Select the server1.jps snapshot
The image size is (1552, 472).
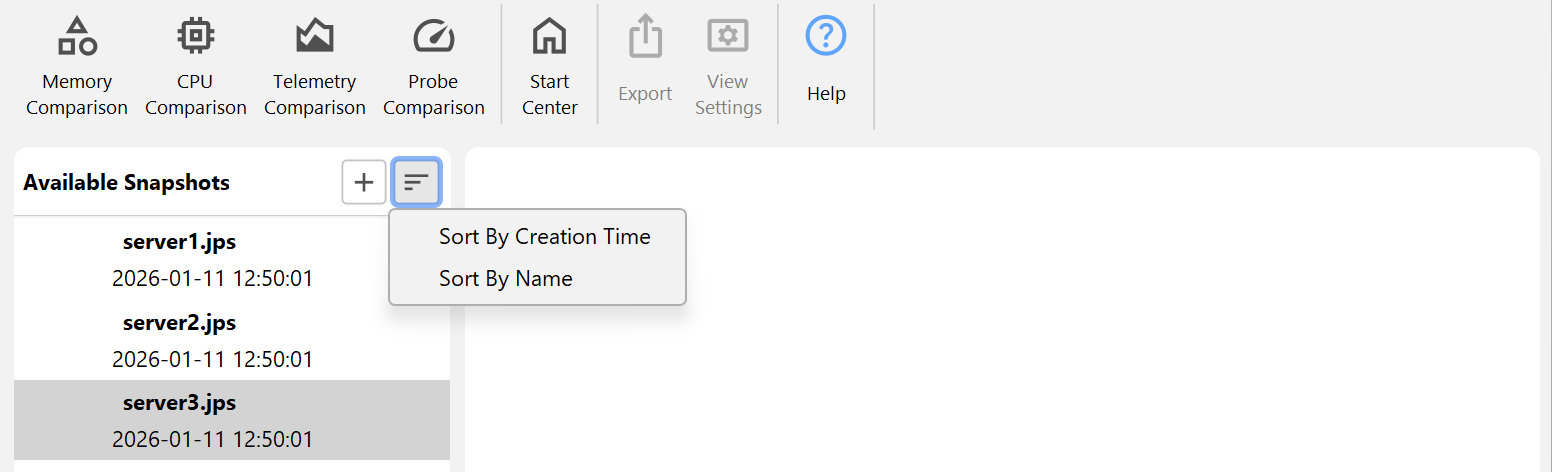tap(179, 242)
